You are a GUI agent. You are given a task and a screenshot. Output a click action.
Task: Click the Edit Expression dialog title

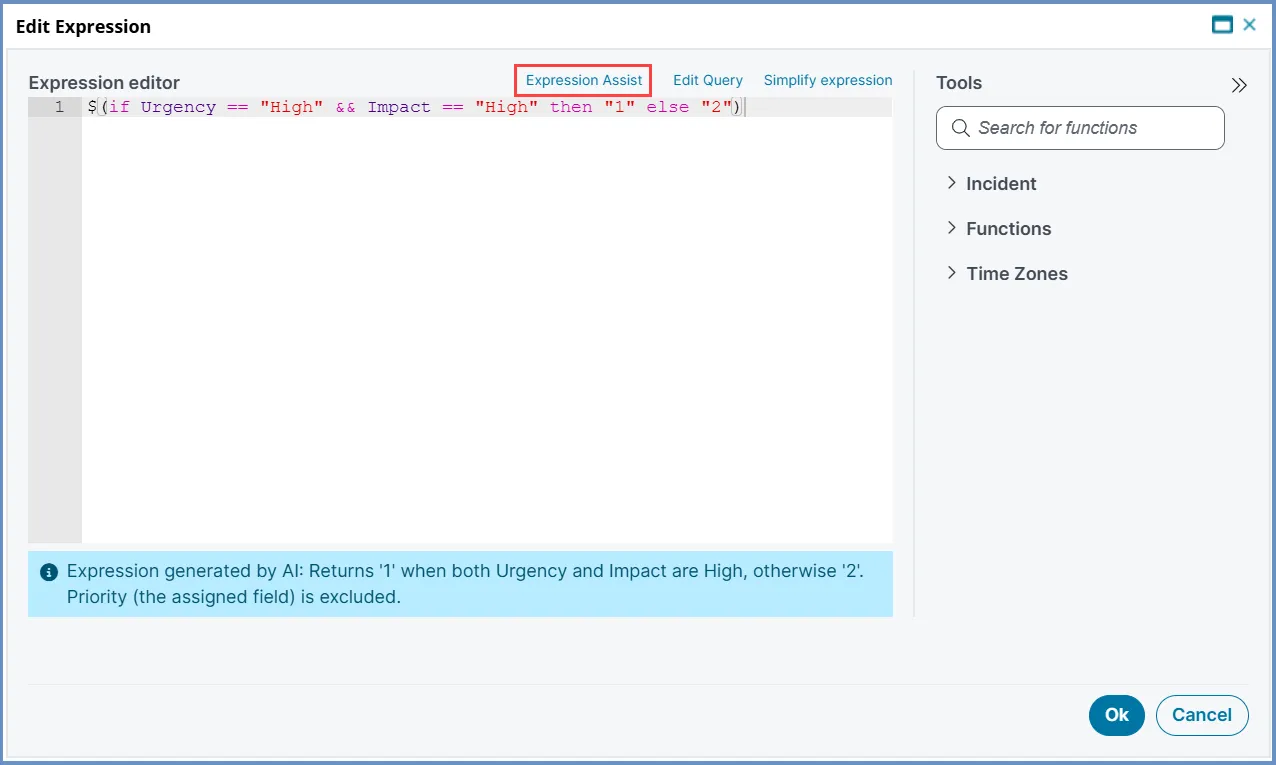83,27
